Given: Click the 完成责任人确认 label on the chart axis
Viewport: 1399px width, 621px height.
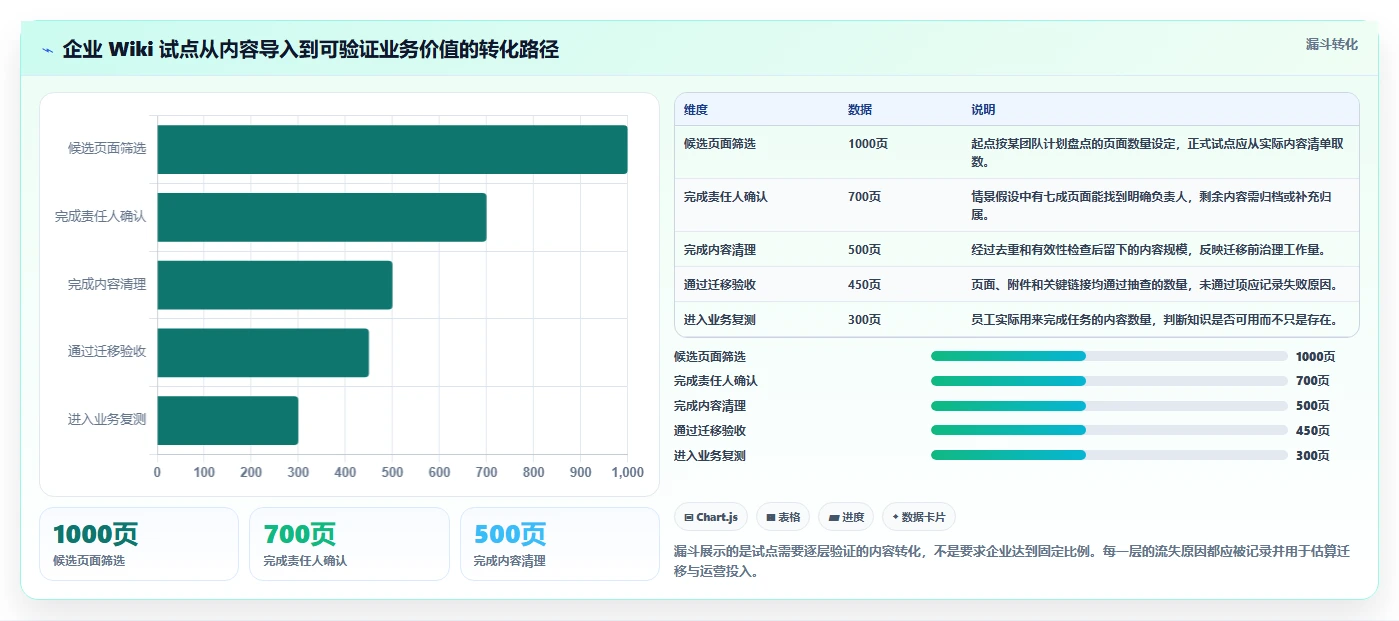Looking at the screenshot, I should coord(100,217).
